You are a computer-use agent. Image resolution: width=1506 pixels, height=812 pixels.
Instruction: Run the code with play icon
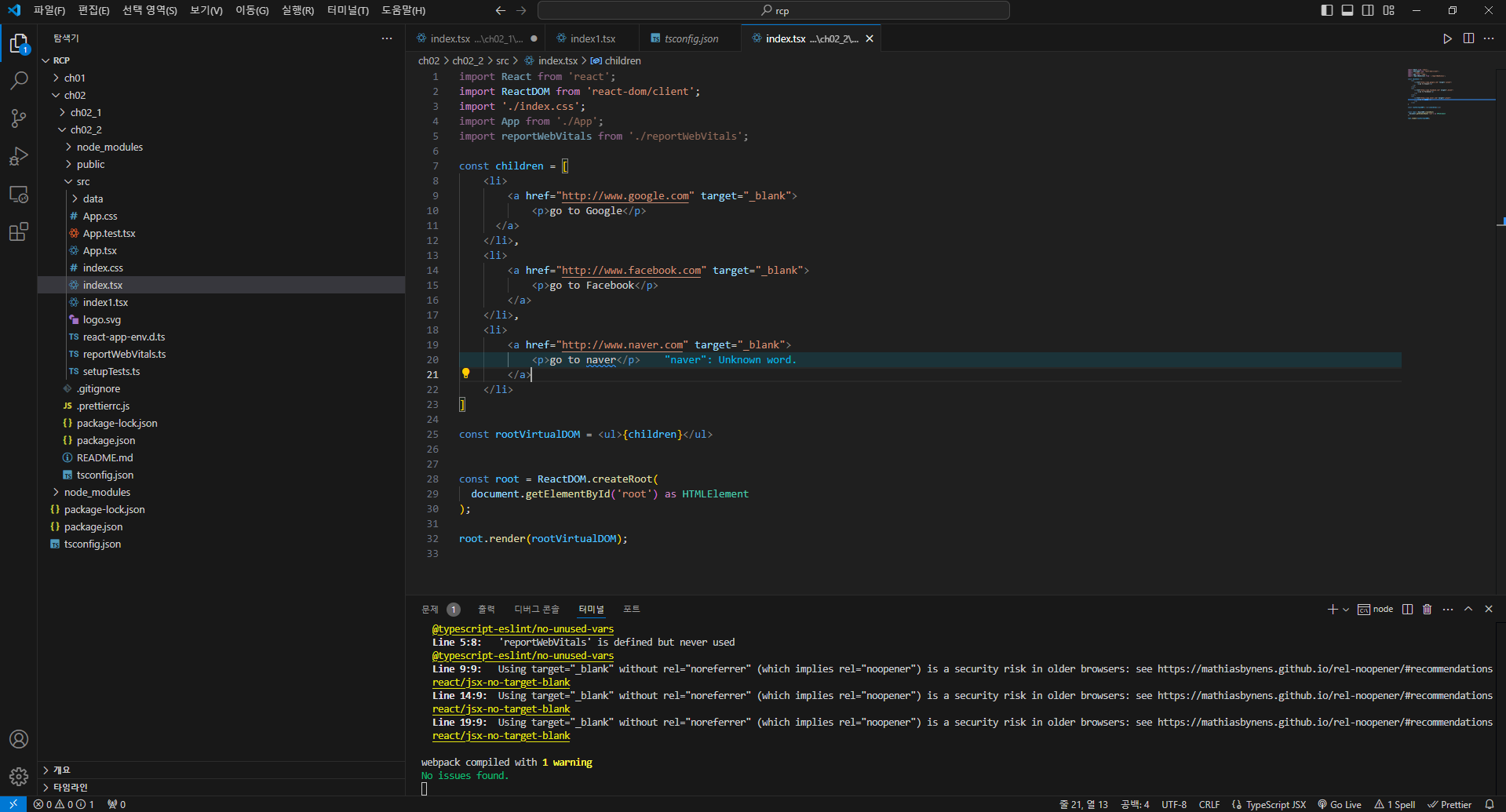[x=1447, y=38]
